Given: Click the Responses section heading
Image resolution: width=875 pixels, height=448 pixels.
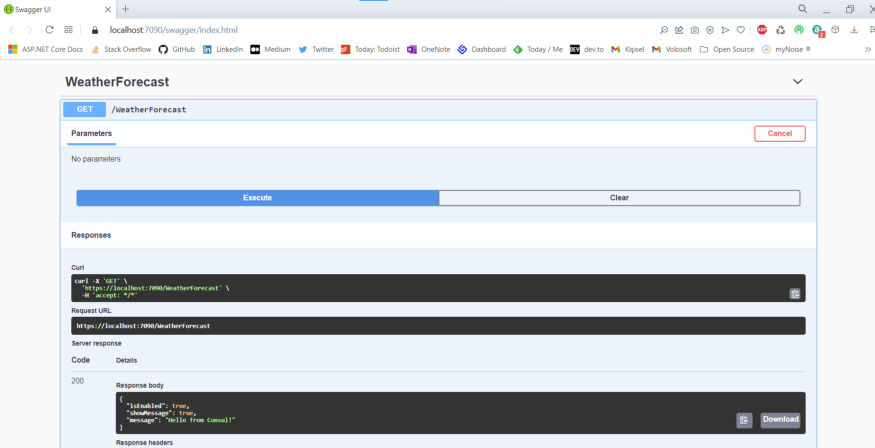Looking at the screenshot, I should coord(91,235).
